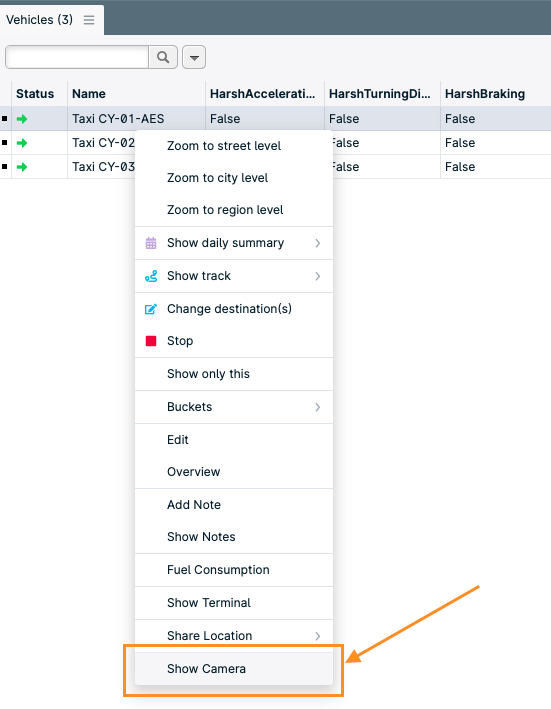Select Show Camera
The image size is (551, 709).
234,669
